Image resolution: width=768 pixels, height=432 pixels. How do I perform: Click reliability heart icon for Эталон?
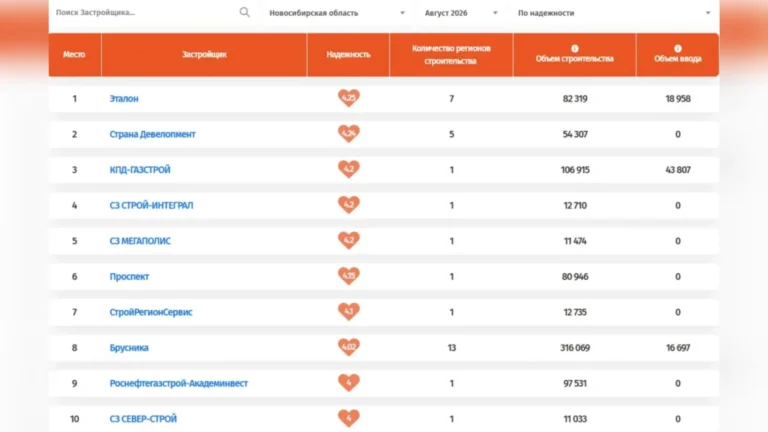coord(349,98)
